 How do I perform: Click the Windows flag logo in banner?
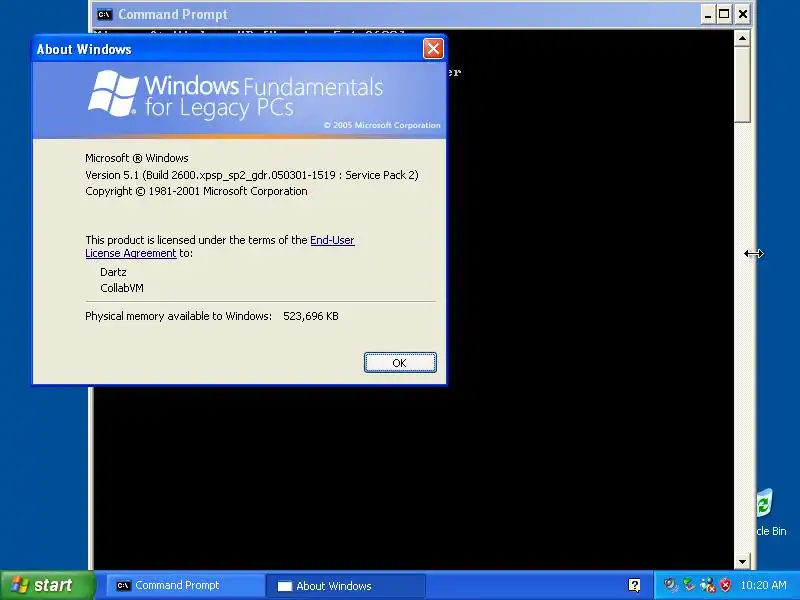113,93
